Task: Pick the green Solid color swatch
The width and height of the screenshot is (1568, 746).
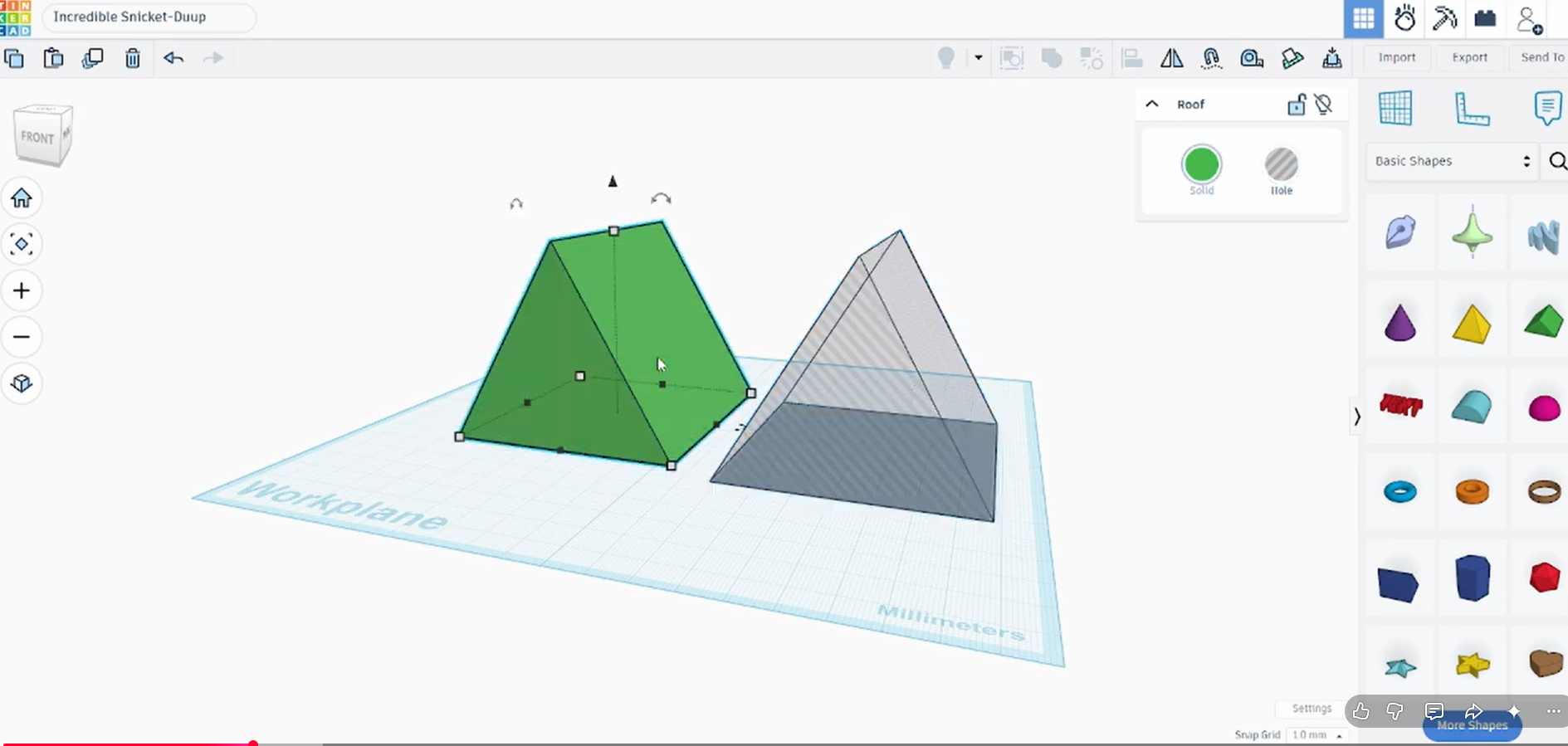Action: tap(1201, 164)
